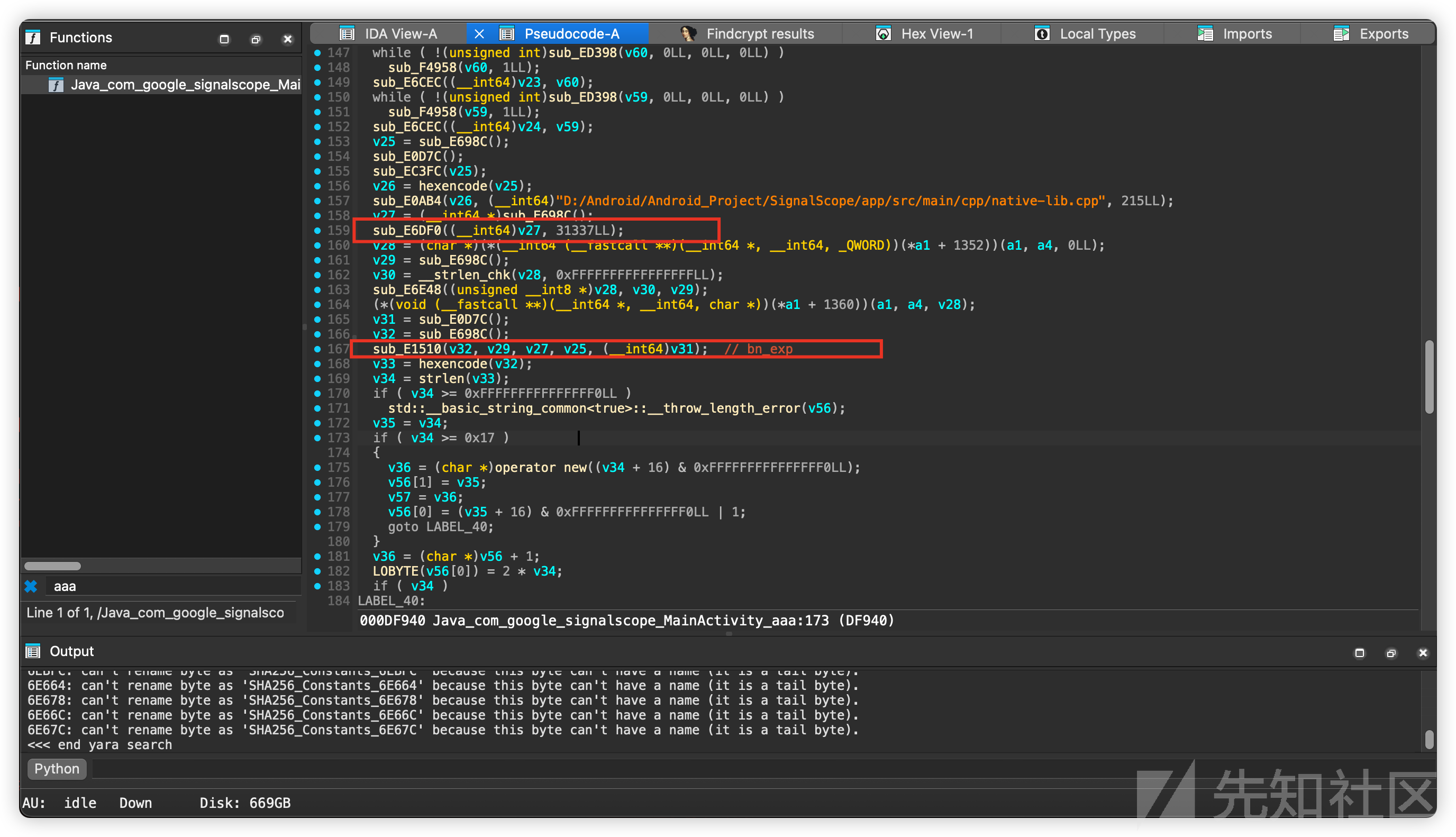This screenshot has width=1456, height=837.
Task: Toggle breakpoint dot on line 147
Action: pyautogui.click(x=317, y=53)
